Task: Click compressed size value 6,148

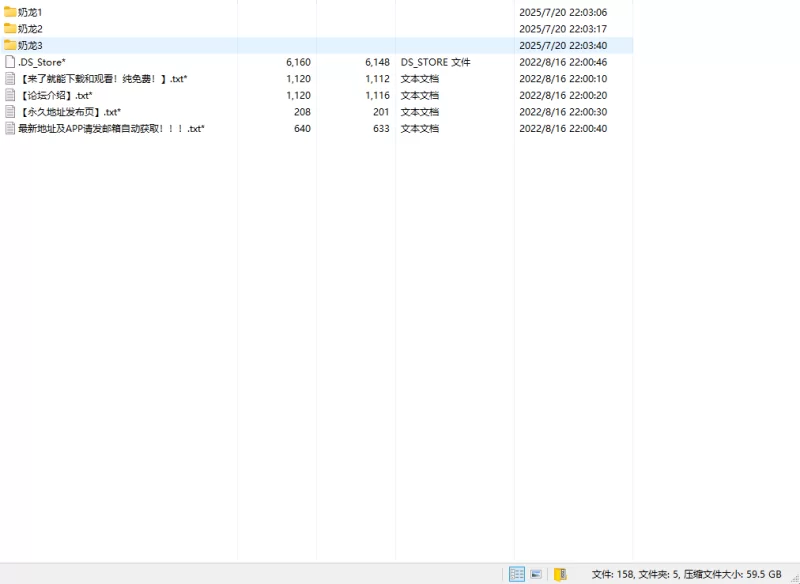Action: click(x=378, y=62)
